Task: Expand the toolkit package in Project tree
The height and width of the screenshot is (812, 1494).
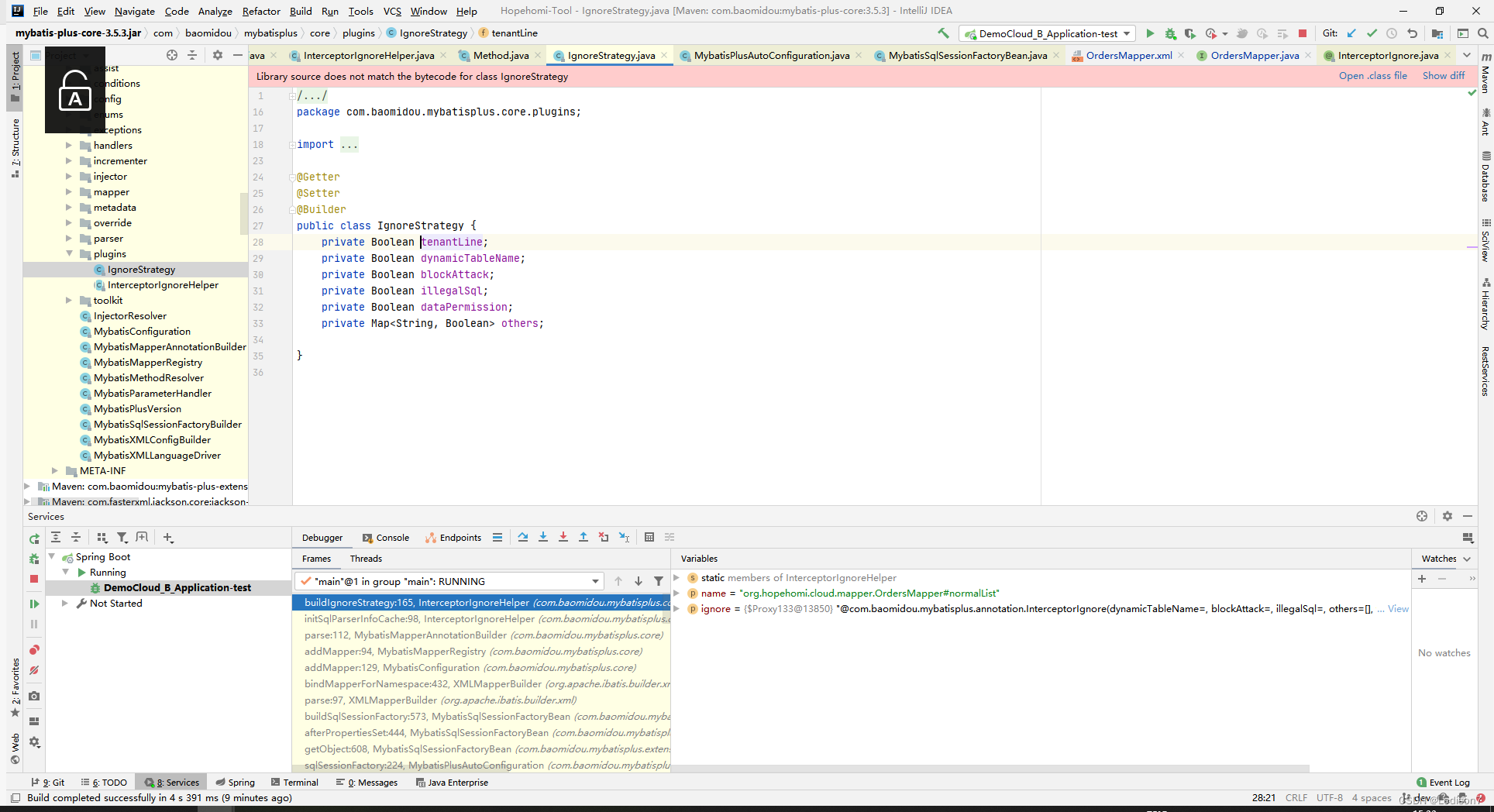Action: [x=68, y=301]
